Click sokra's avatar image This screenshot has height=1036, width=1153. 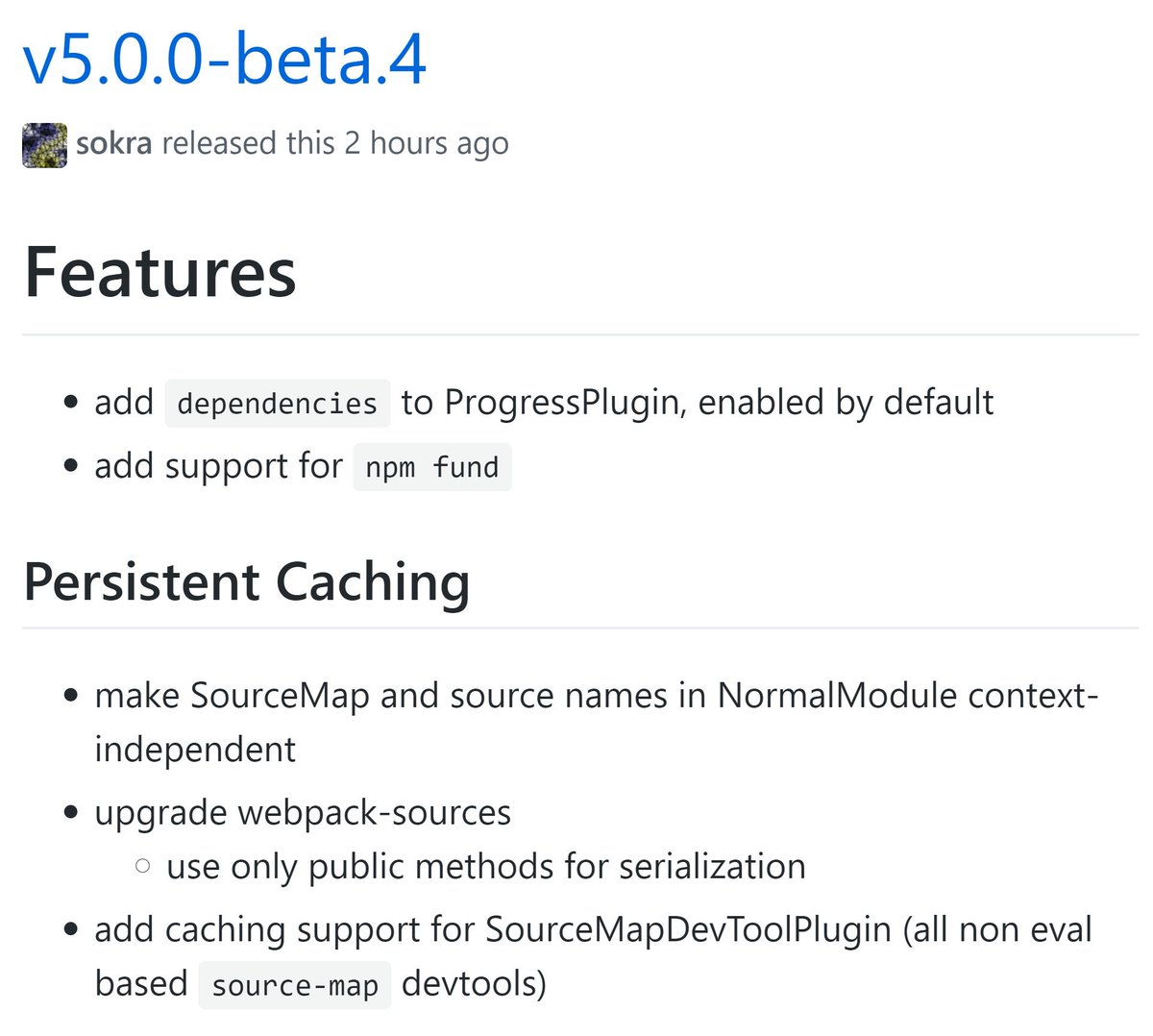pos(44,145)
